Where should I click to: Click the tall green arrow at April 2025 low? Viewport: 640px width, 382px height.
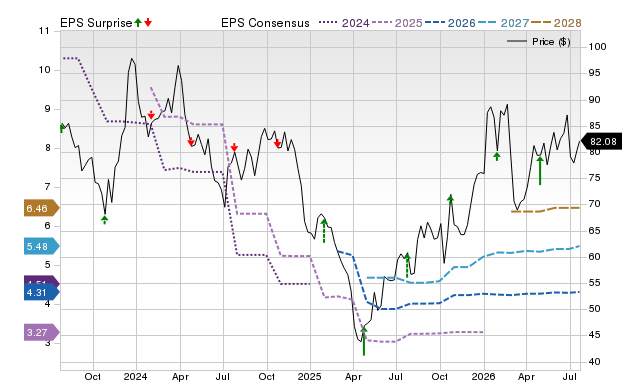(364, 341)
